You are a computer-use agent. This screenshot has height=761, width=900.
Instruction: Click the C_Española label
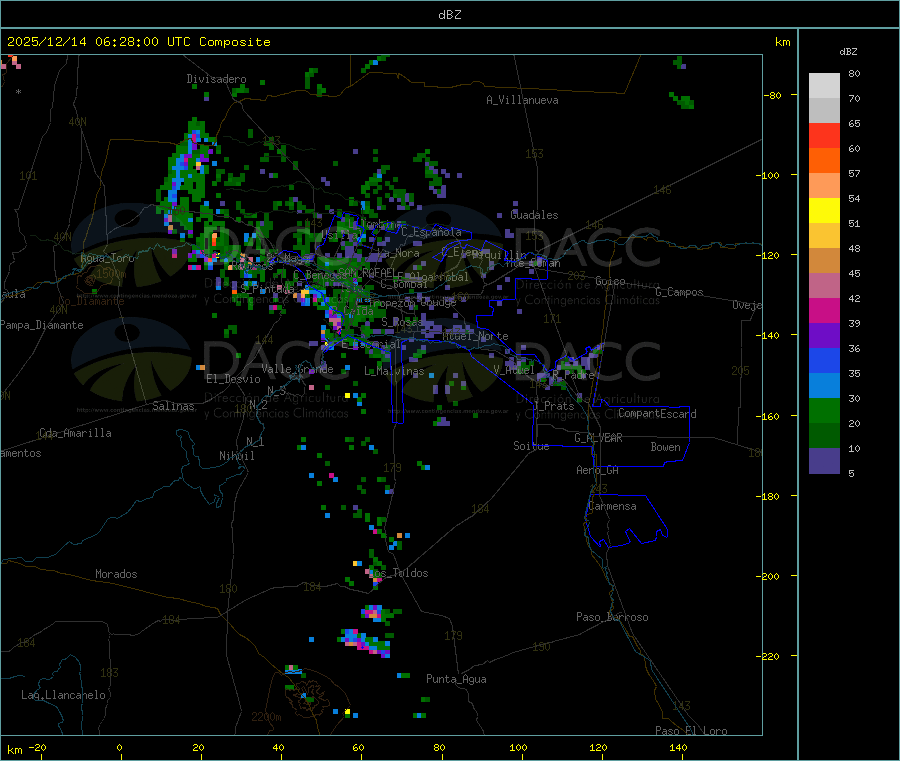(432, 232)
